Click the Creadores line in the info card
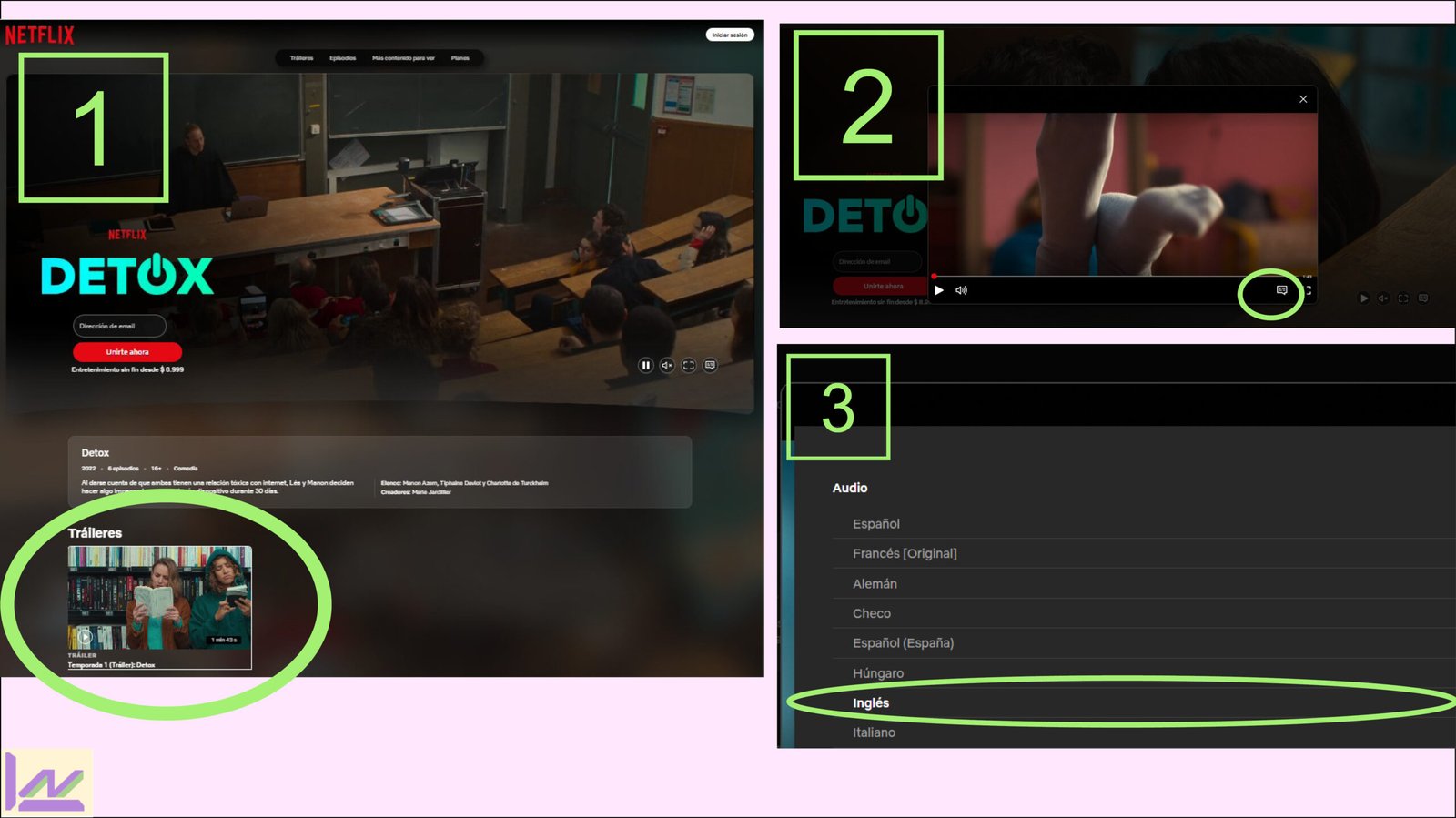The image size is (1456, 818). click(416, 492)
